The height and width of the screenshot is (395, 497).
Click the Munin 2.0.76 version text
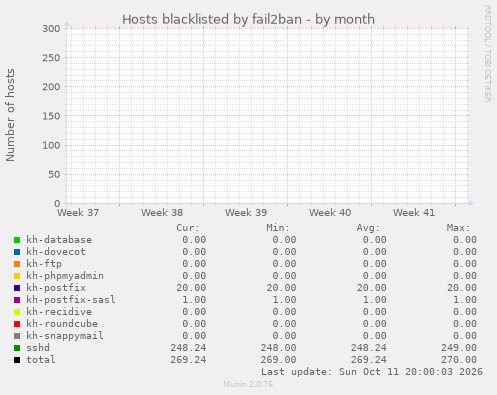[x=248, y=384]
